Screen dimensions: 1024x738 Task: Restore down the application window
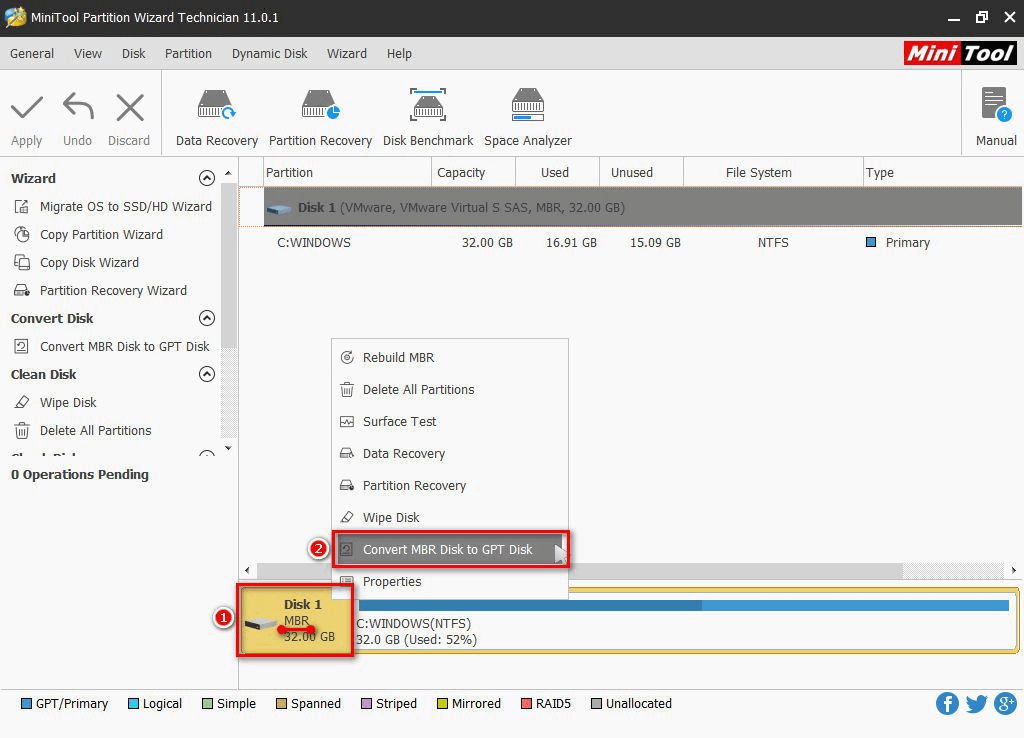click(982, 17)
